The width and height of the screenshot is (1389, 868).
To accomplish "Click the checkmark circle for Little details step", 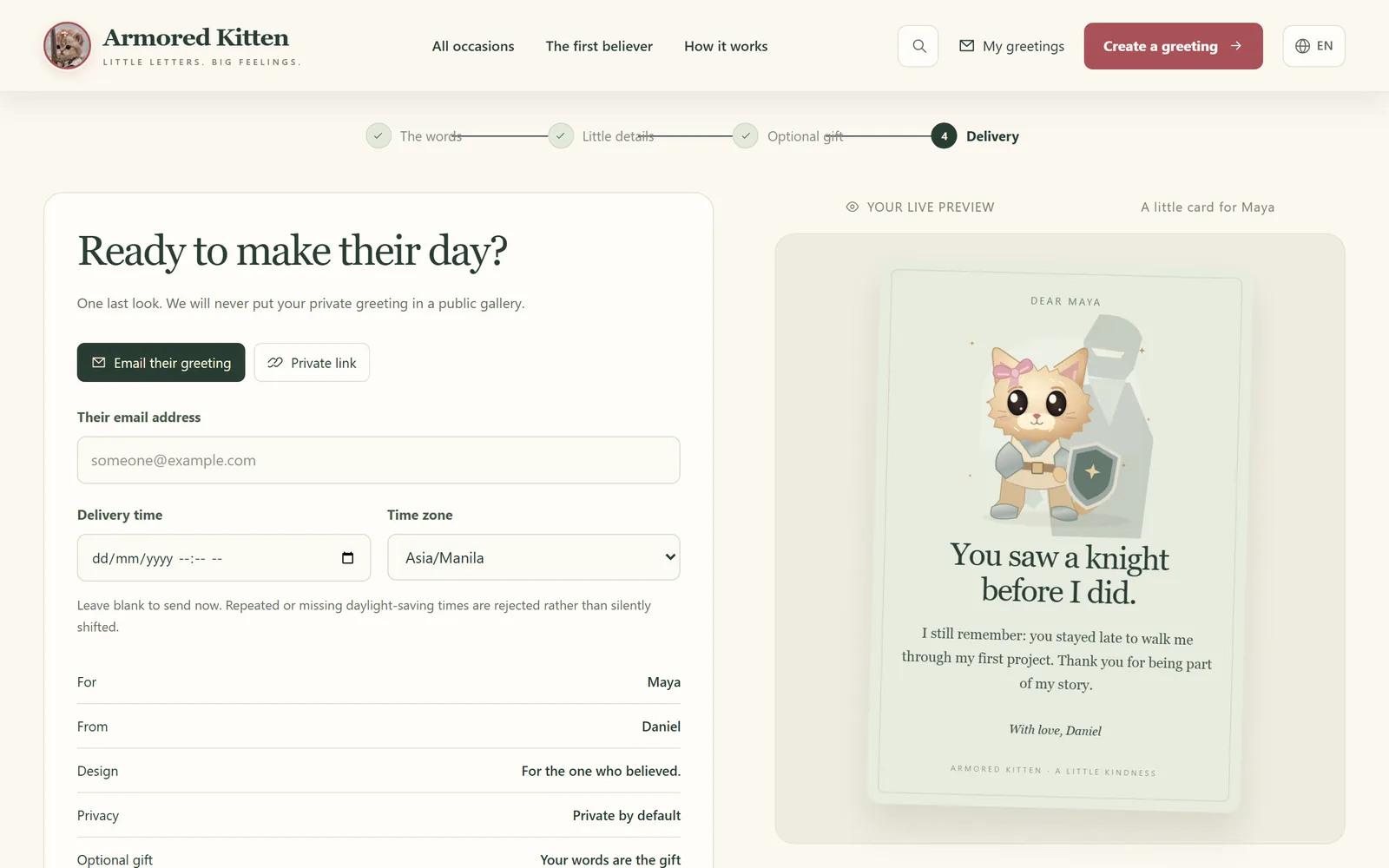I will 561,135.
